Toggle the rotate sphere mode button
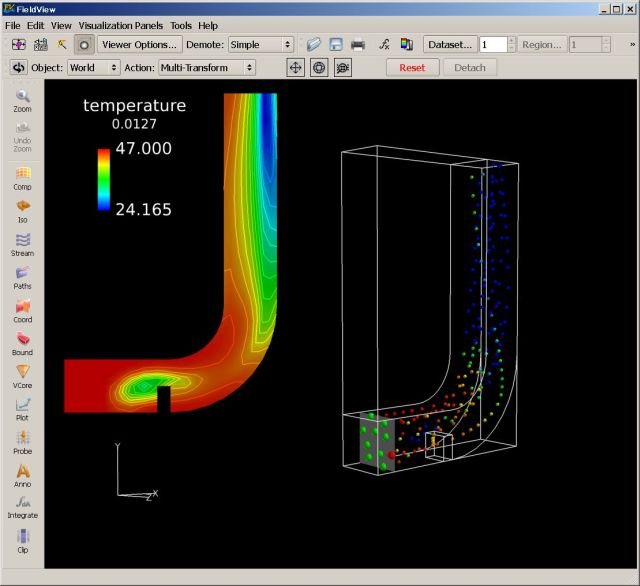The height and width of the screenshot is (586, 640). (319, 67)
